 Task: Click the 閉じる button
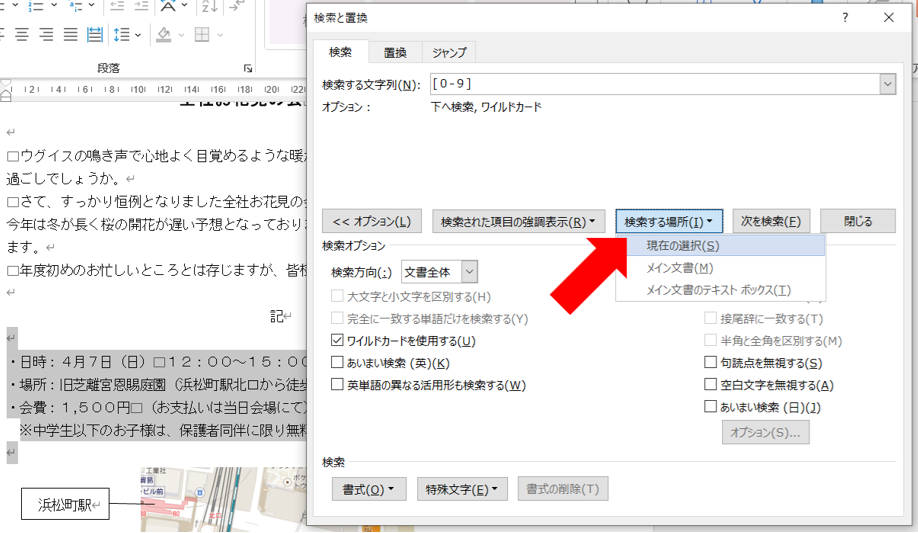858,221
